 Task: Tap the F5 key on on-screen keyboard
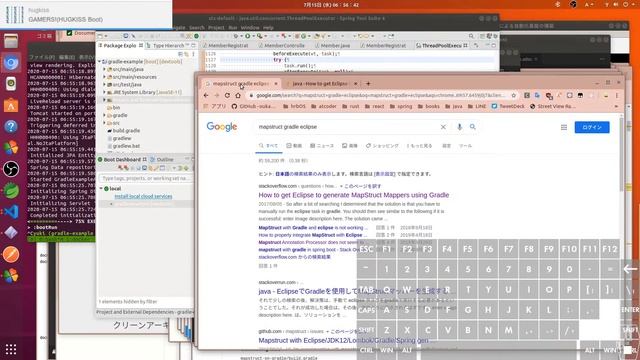[x=467, y=249]
